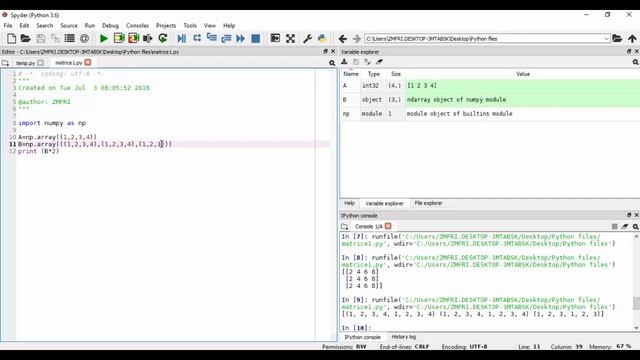
Task: Open editor options via magnifier icon
Action: [332, 63]
